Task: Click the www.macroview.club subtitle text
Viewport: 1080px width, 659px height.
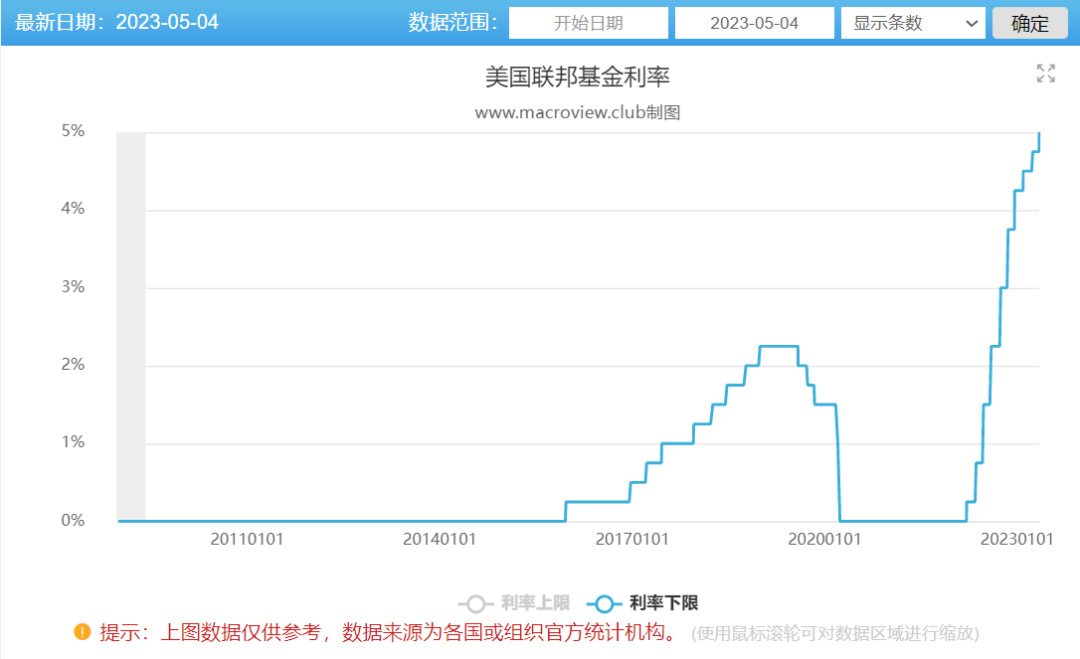Action: 577,113
